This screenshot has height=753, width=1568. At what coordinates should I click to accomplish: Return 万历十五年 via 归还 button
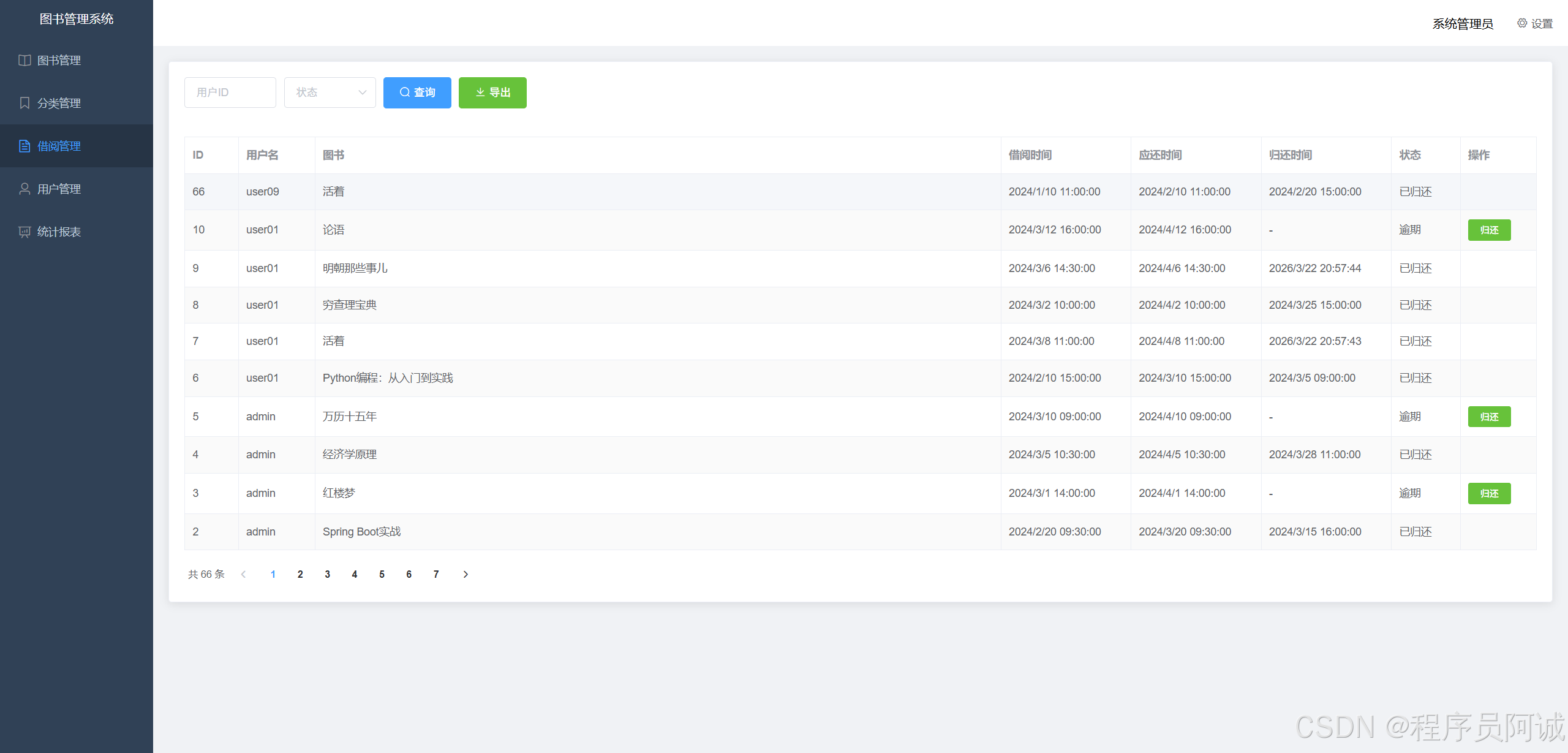[x=1488, y=417]
